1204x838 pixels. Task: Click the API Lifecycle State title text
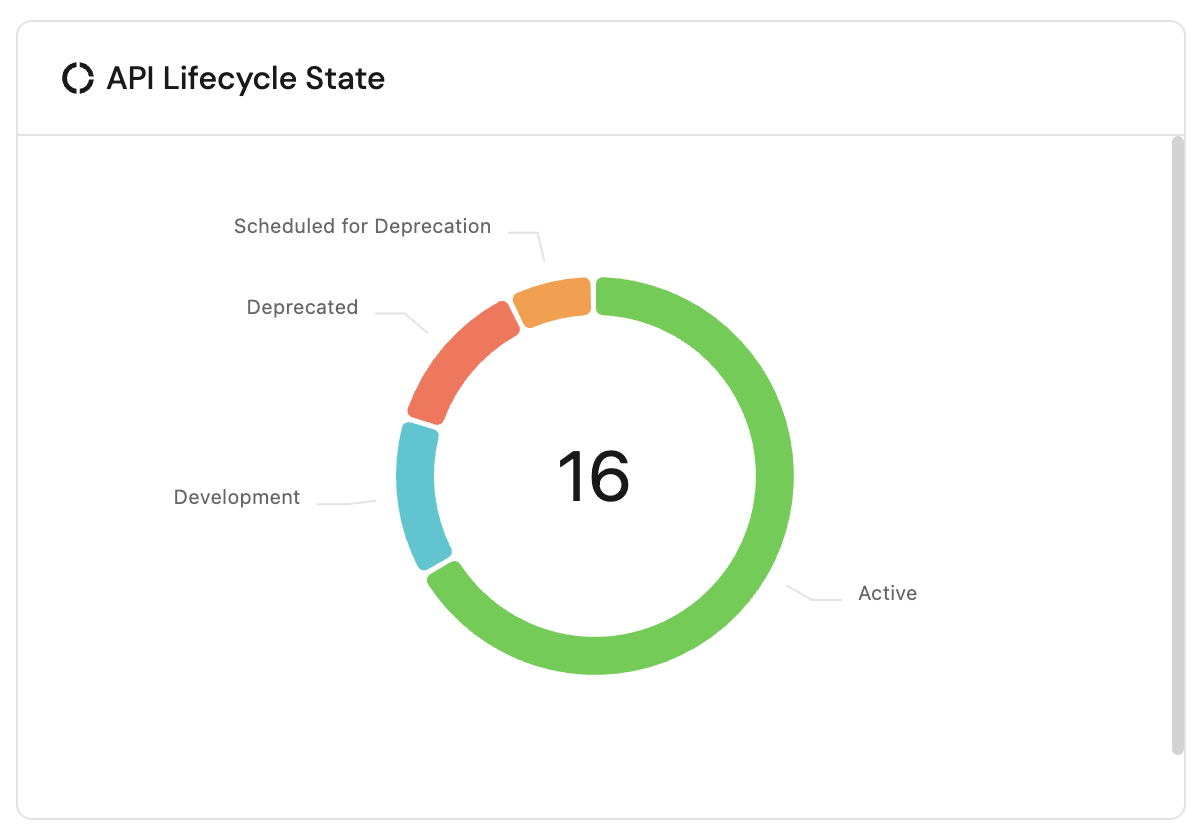click(245, 78)
